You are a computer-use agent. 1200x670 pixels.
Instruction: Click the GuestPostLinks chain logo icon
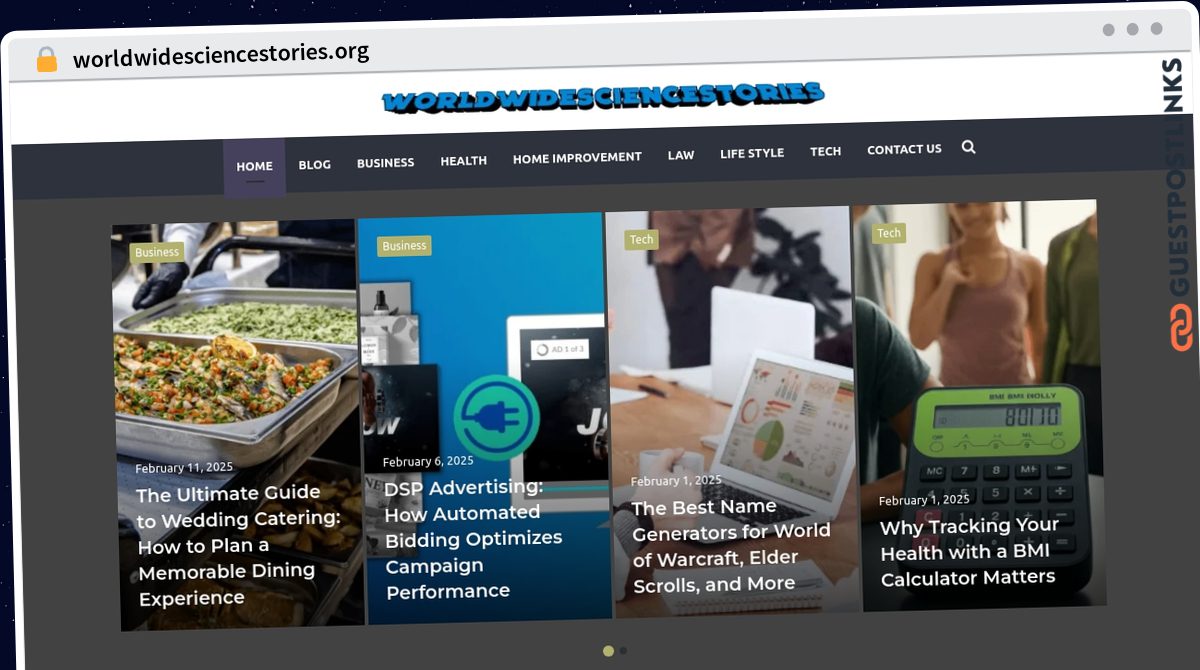(x=1181, y=327)
